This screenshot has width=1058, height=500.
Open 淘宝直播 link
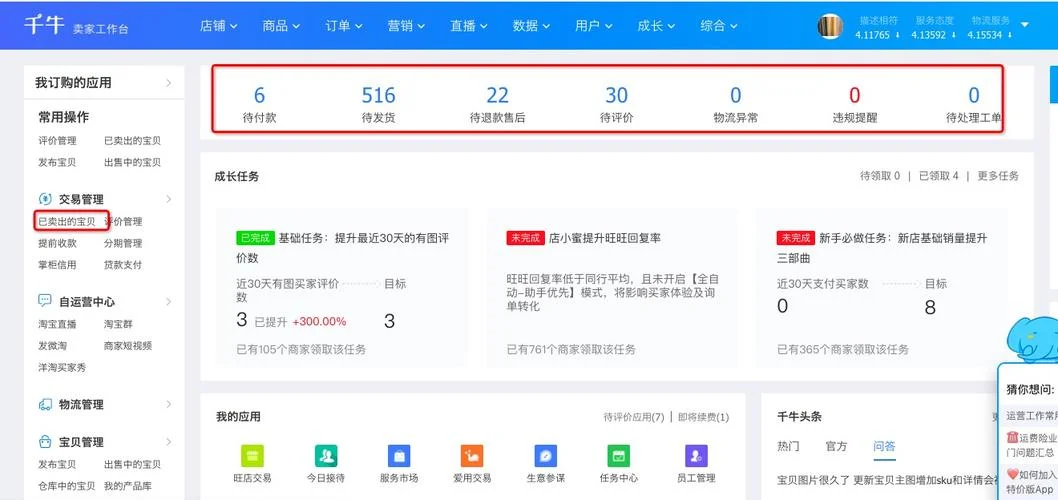pos(57,324)
